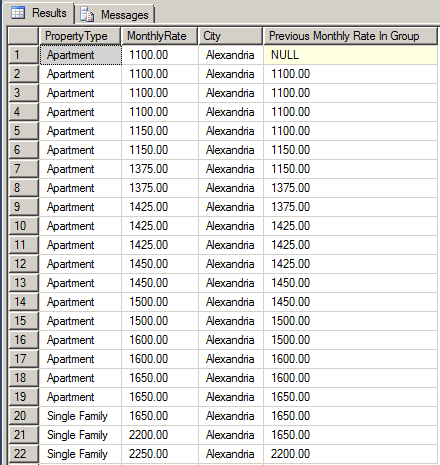
Task: Click Alexandria cell in row 1
Action: coord(230,55)
